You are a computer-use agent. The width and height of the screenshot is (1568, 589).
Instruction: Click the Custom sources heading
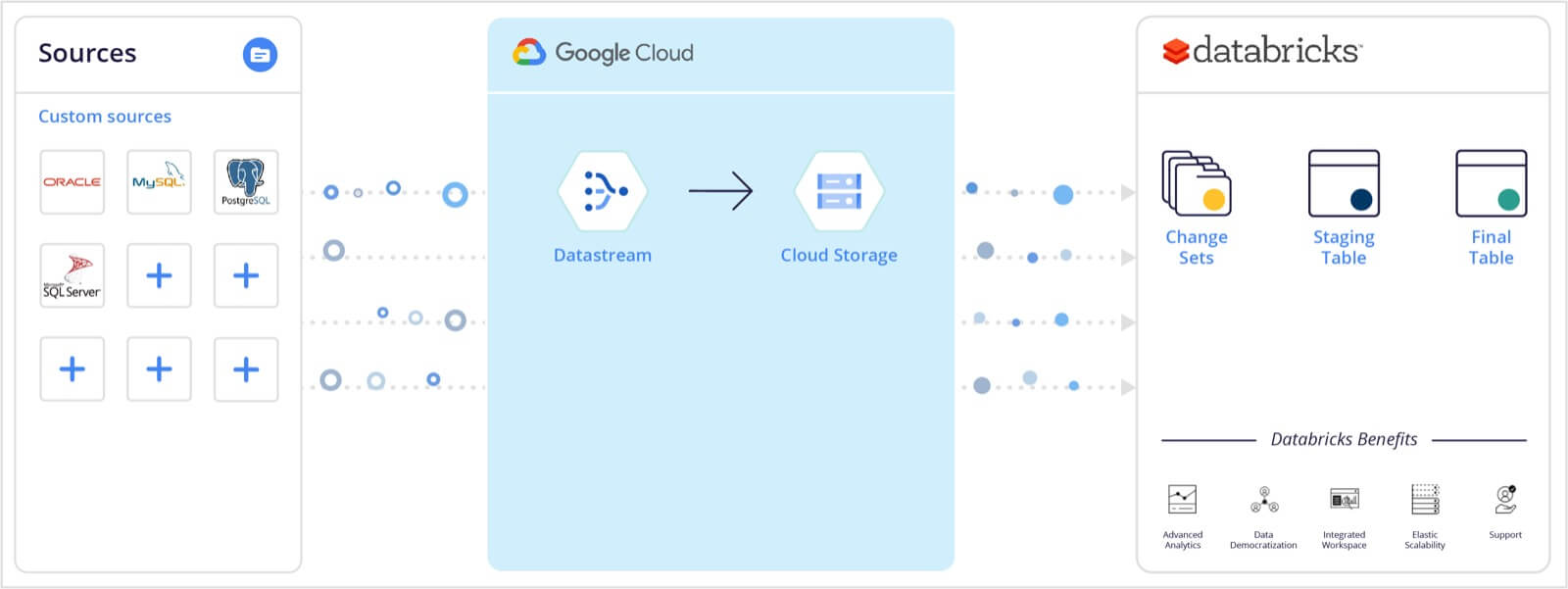pos(105,117)
